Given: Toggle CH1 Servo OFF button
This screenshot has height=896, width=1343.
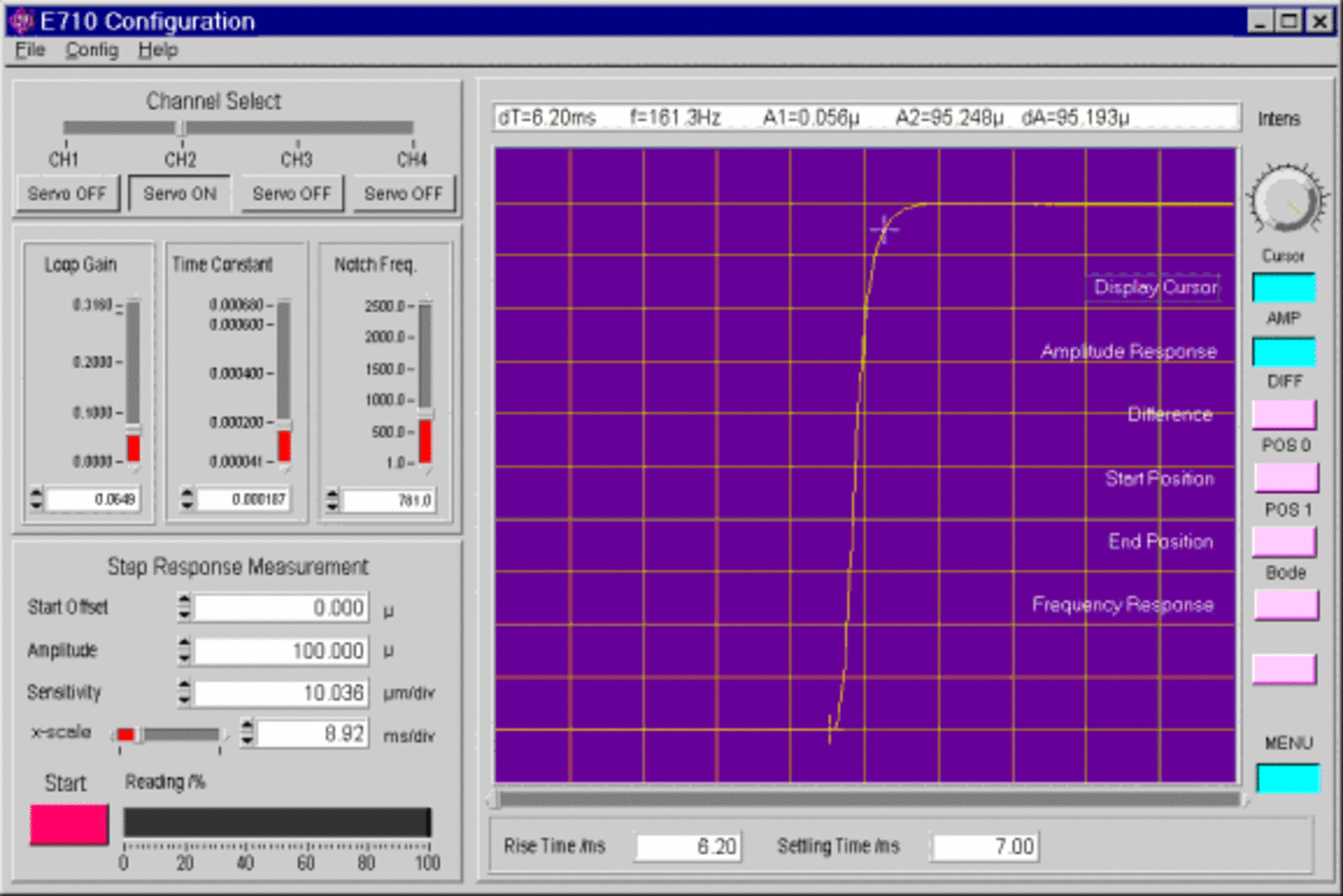Looking at the screenshot, I should point(67,194).
